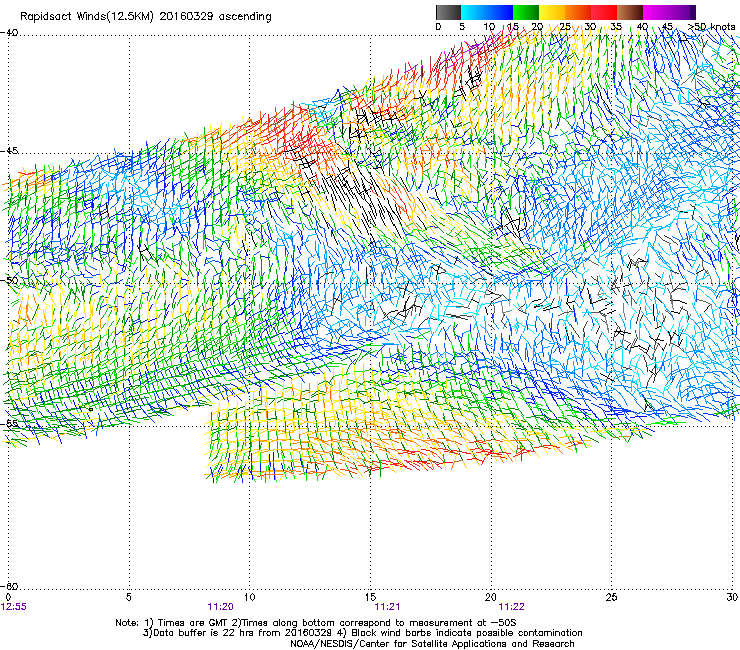This screenshot has height=650, width=740.
Task: Click the red 30-35 knots legend swatch
Action: pos(604,12)
